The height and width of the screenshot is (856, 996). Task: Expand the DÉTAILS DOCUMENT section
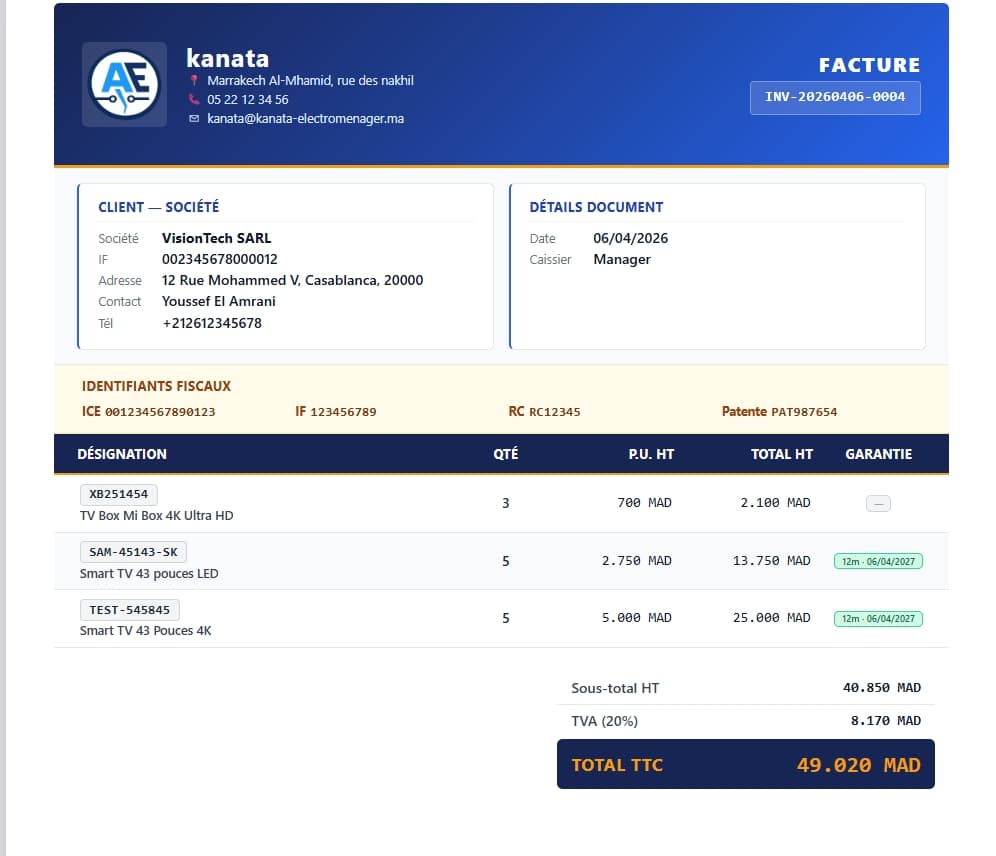(x=596, y=207)
